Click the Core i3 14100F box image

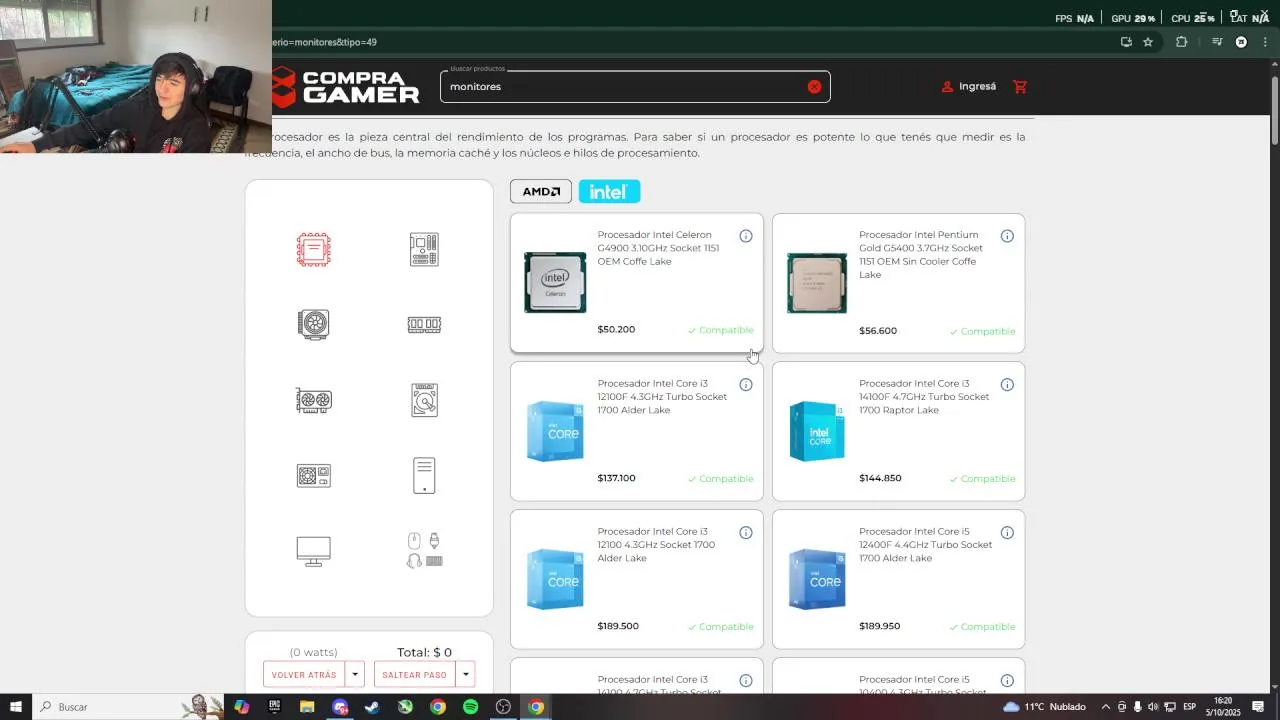click(817, 431)
